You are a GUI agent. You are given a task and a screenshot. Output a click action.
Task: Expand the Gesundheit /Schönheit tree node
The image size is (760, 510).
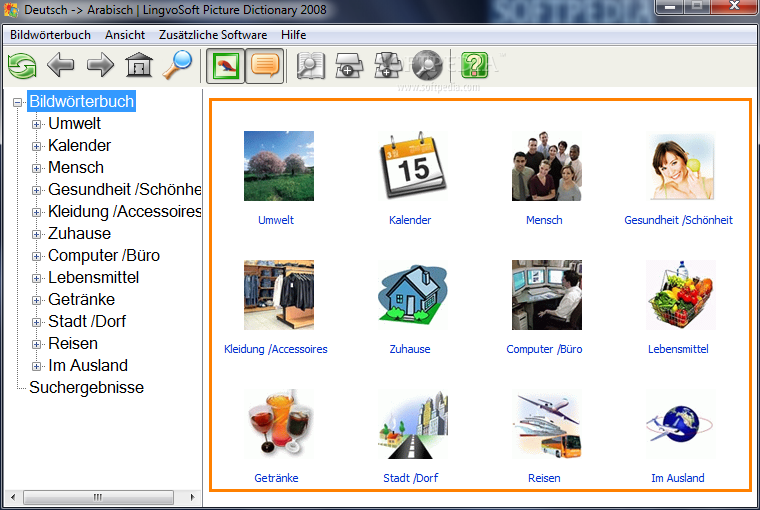click(x=36, y=190)
